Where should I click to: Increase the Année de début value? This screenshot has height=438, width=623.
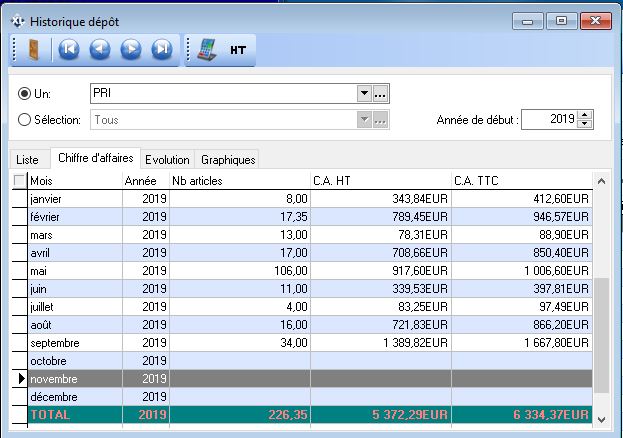point(585,115)
